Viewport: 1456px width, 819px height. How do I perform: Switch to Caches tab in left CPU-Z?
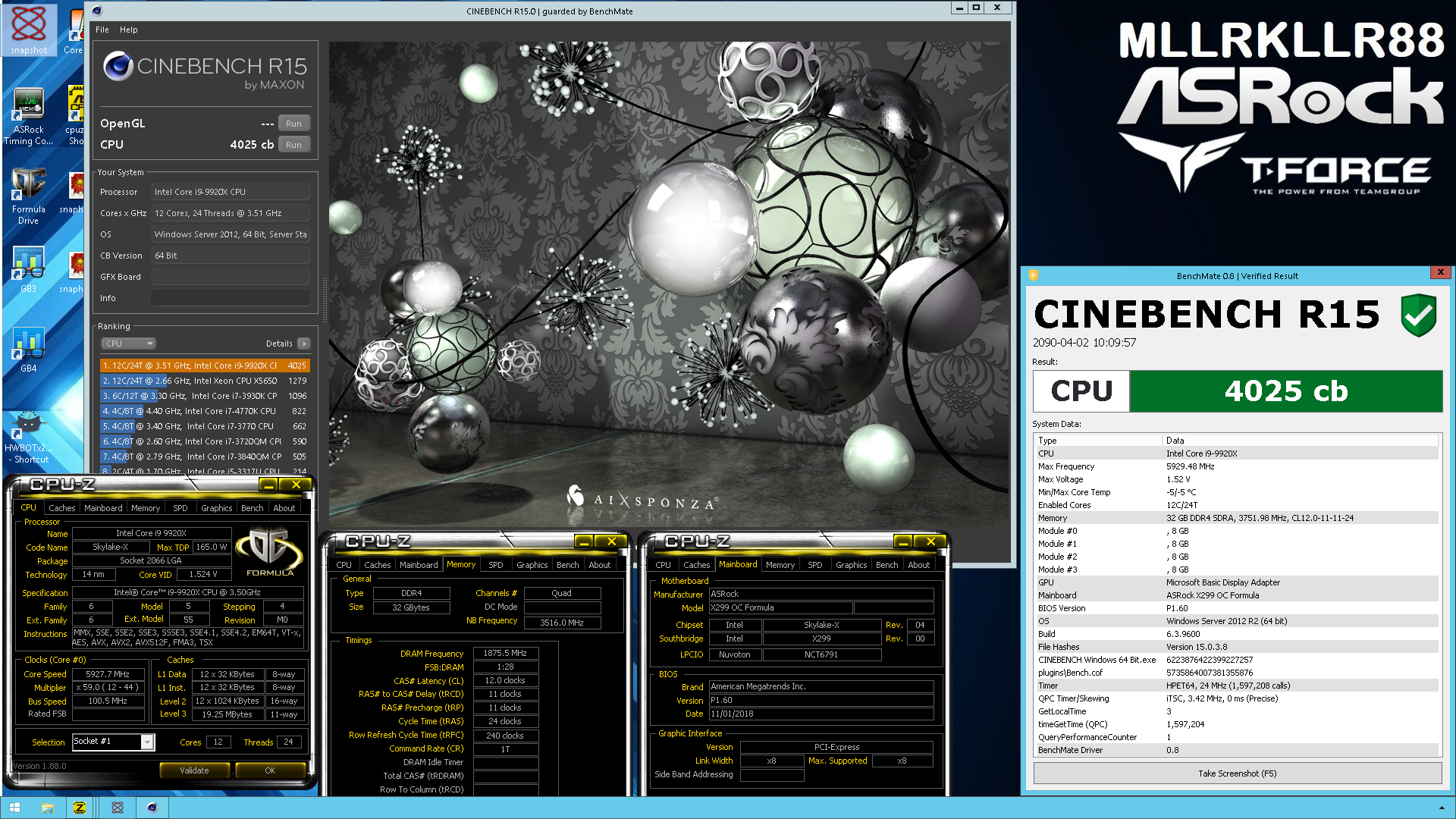[x=62, y=508]
